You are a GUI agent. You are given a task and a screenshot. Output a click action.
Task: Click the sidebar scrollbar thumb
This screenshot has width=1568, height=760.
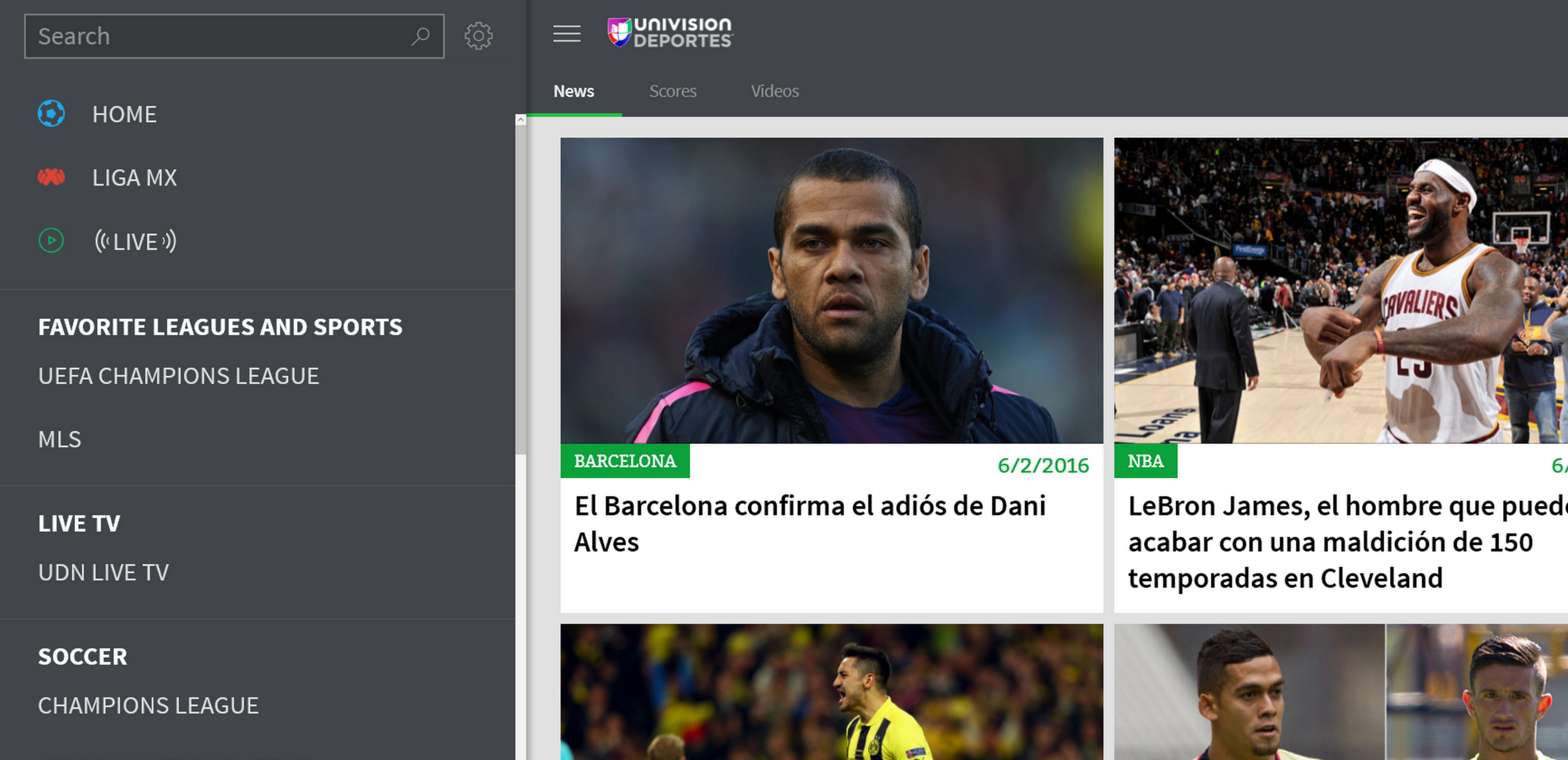[x=520, y=290]
